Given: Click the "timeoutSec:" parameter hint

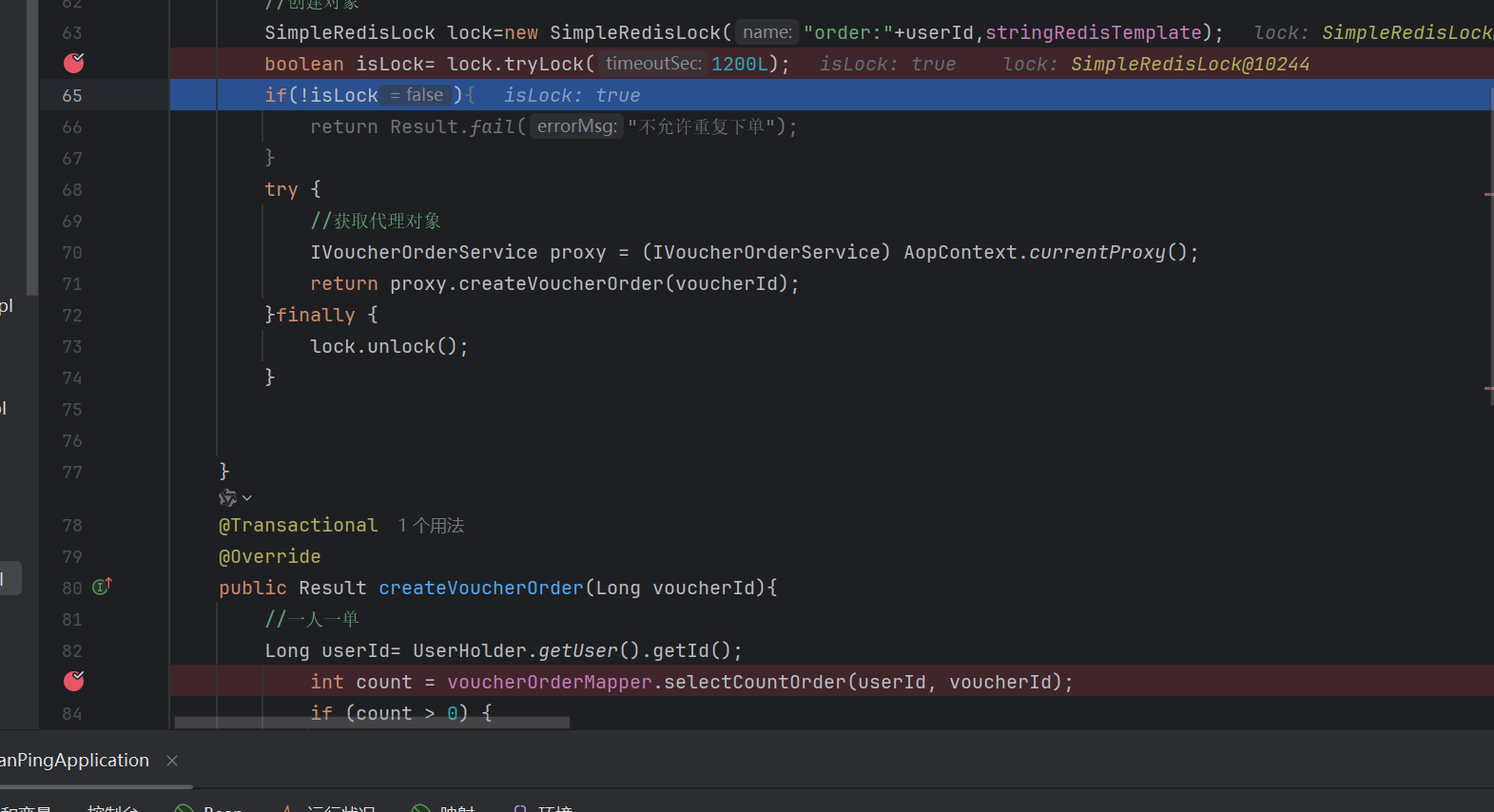Looking at the screenshot, I should (654, 64).
